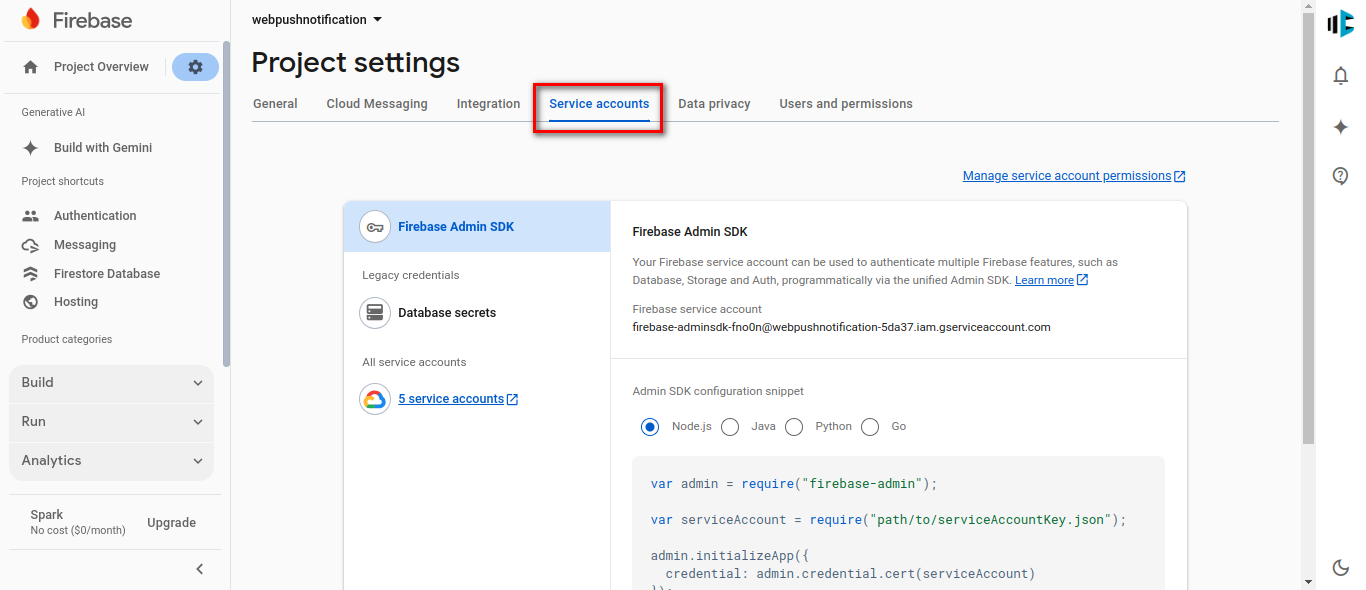Click the project settings gear icon

click(195, 67)
